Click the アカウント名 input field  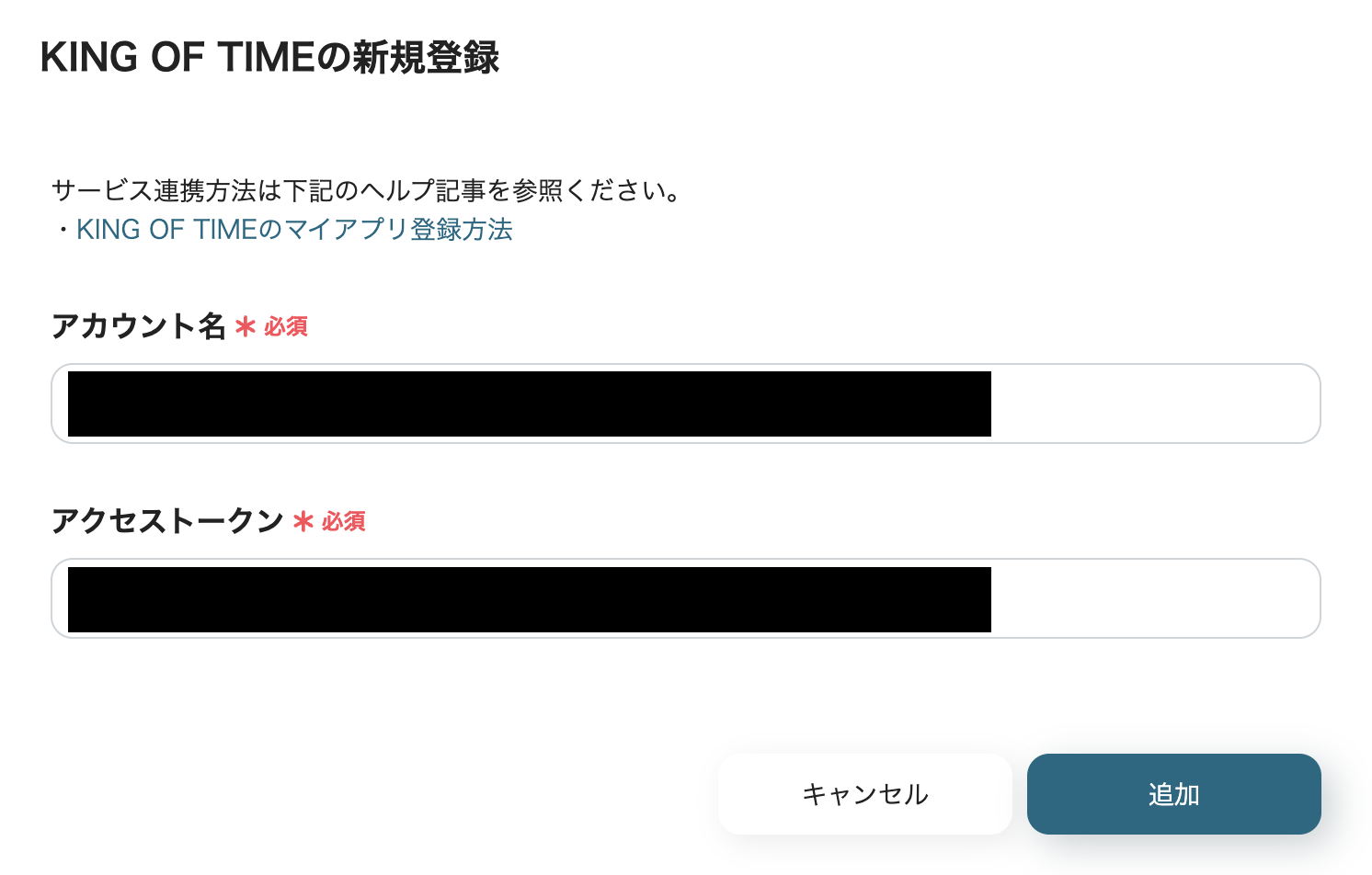pyautogui.click(x=686, y=403)
